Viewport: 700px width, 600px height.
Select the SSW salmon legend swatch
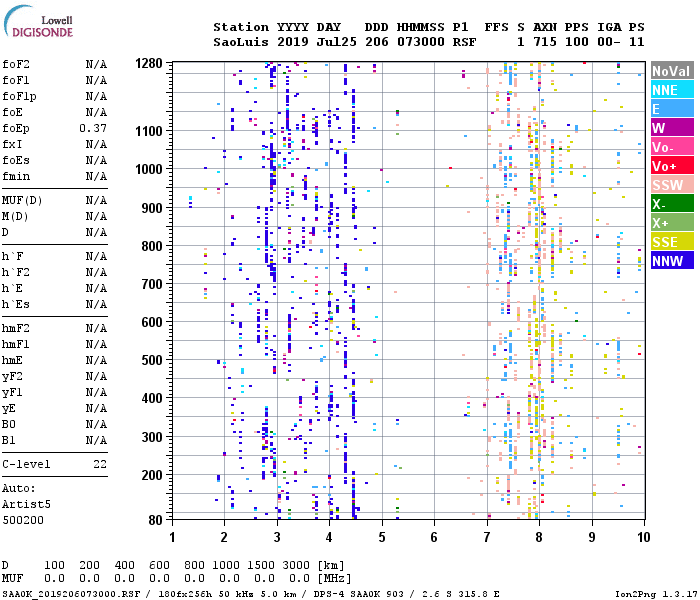(x=672, y=184)
